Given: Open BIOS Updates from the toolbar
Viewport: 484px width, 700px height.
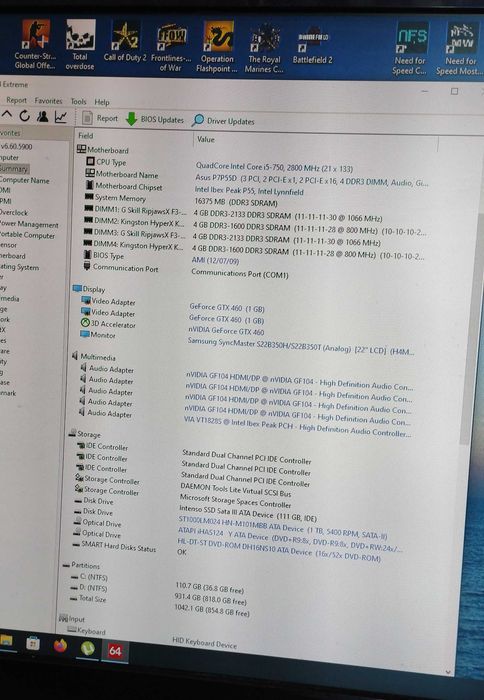Looking at the screenshot, I should 155,120.
